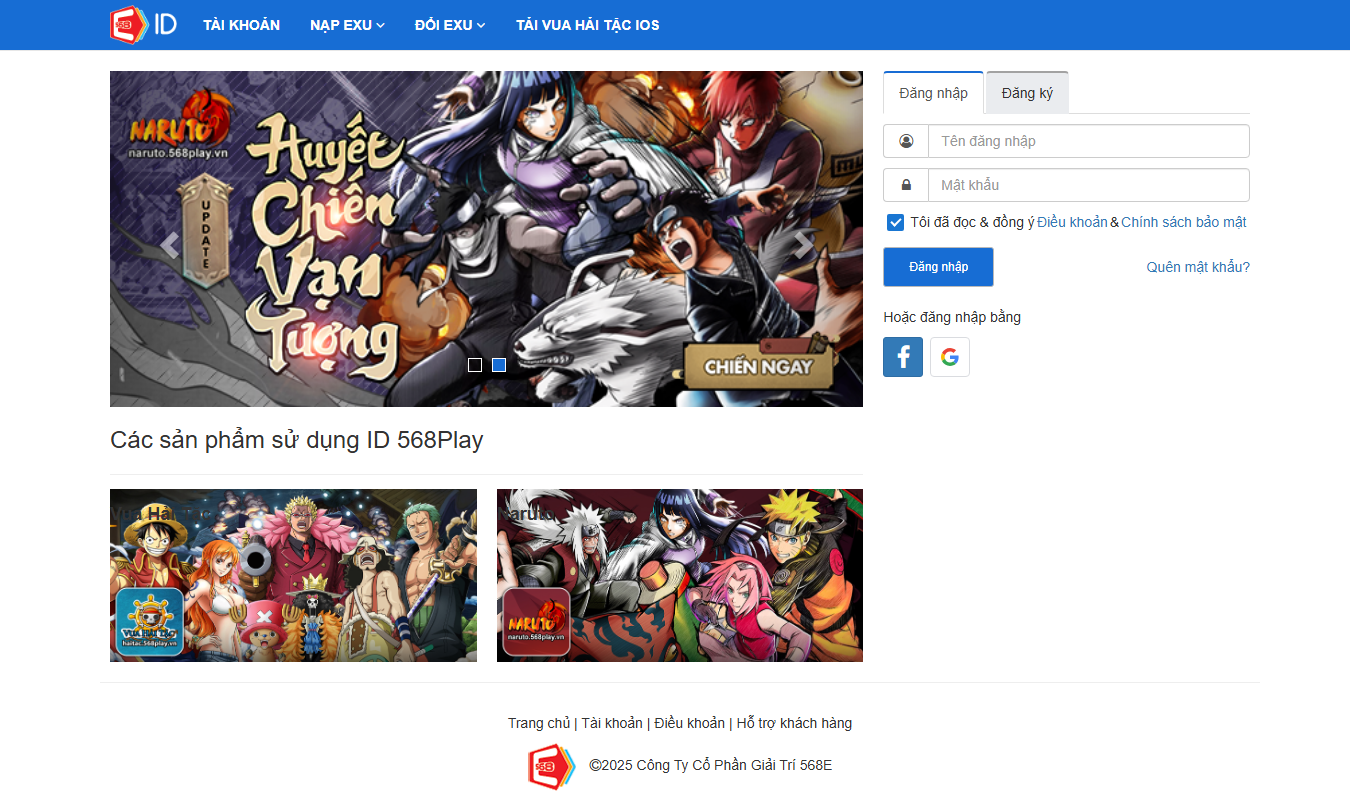Image resolution: width=1350 pixels, height=809 pixels.
Task: Click the ©2025 Công Ty Cổ Phần Giải Trí 568E text
Action: click(x=710, y=766)
